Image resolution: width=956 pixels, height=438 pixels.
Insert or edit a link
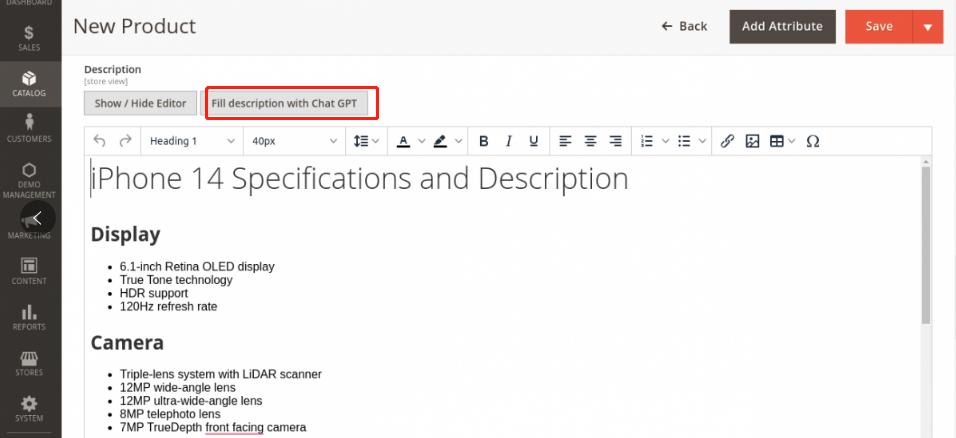(727, 142)
